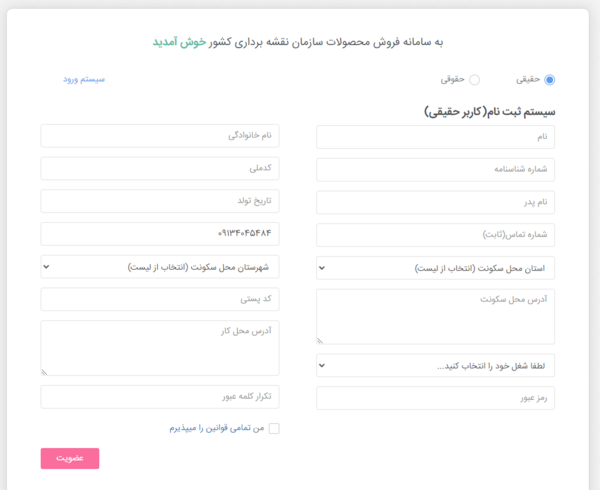Focus the کدملی field
This screenshot has height=490, width=600.
[x=160, y=168]
